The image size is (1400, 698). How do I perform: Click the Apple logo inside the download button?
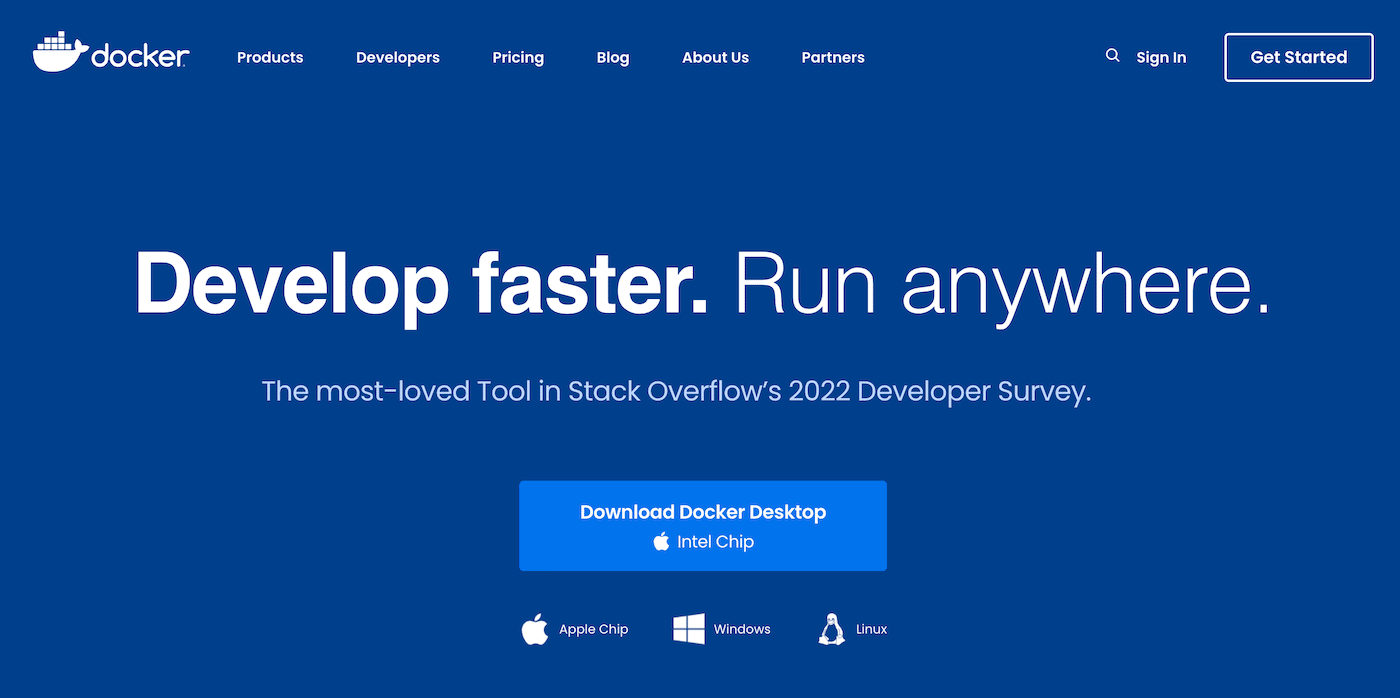tap(661, 541)
